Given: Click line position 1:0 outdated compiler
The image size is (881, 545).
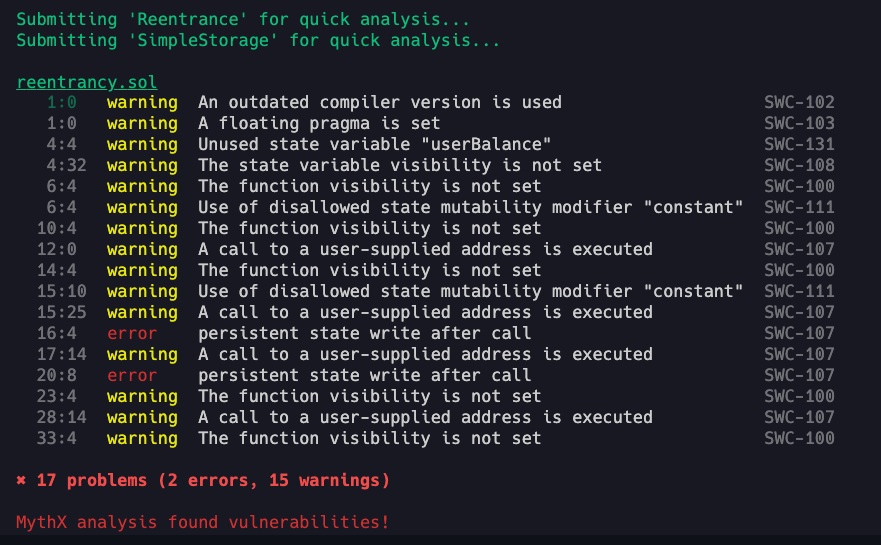Looking at the screenshot, I should coord(62,102).
